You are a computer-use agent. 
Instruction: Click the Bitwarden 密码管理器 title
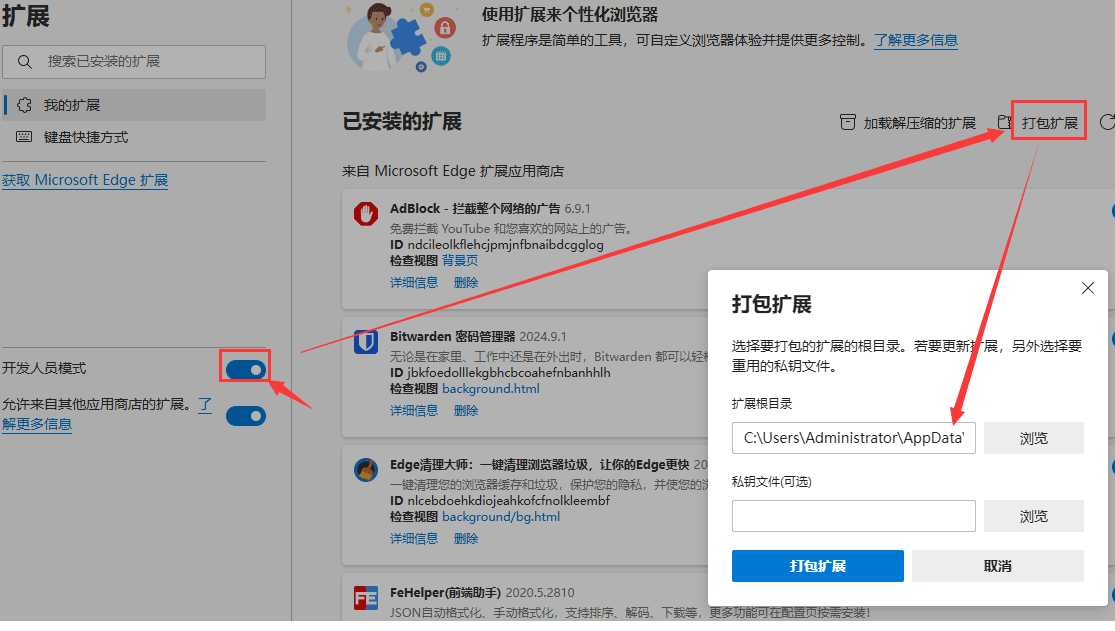pyautogui.click(x=452, y=336)
